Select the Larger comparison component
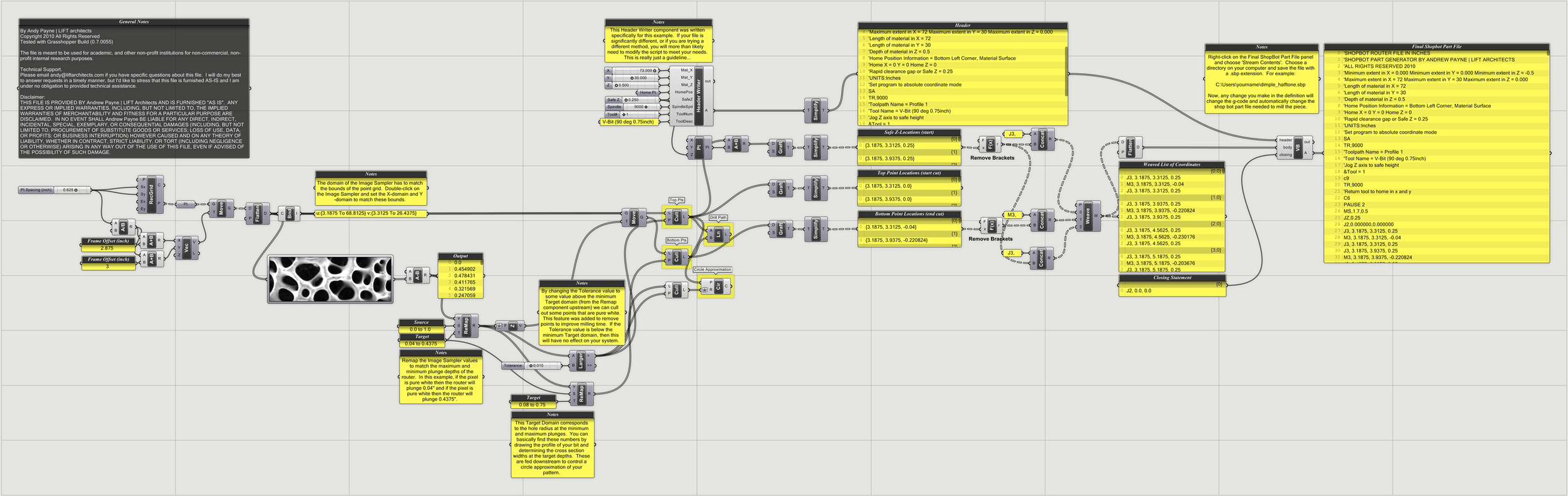The height and width of the screenshot is (496, 1568). coord(581,360)
